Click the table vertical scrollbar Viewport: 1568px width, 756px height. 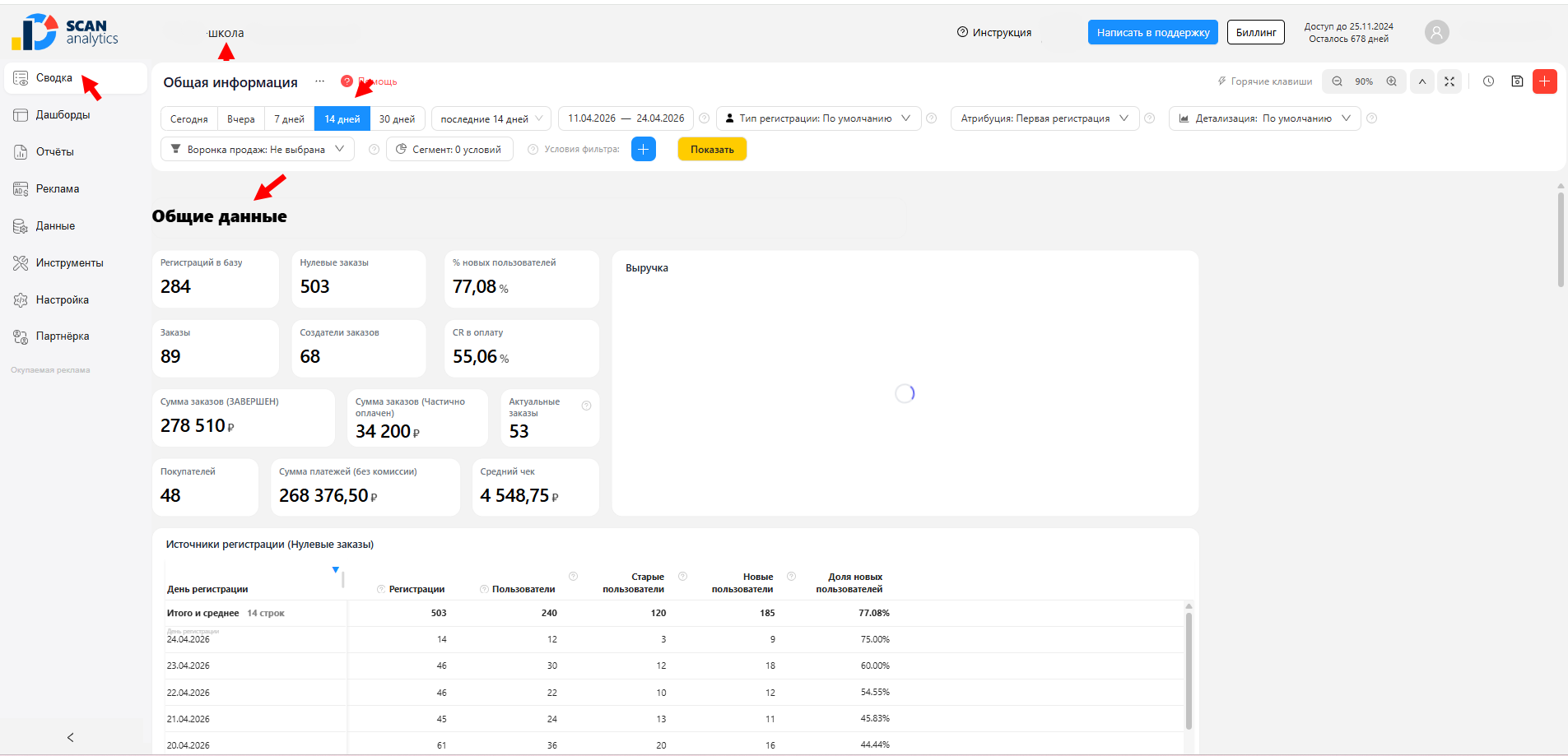pyautogui.click(x=1189, y=670)
